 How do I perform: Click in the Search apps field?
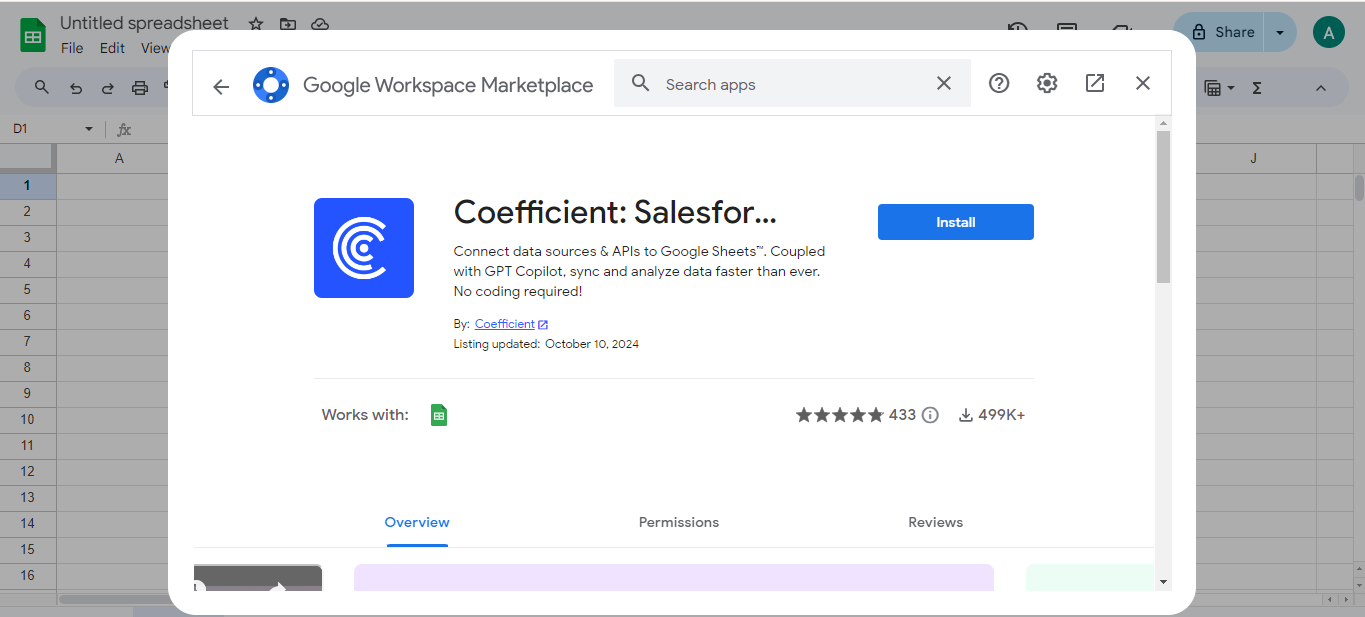(x=790, y=84)
